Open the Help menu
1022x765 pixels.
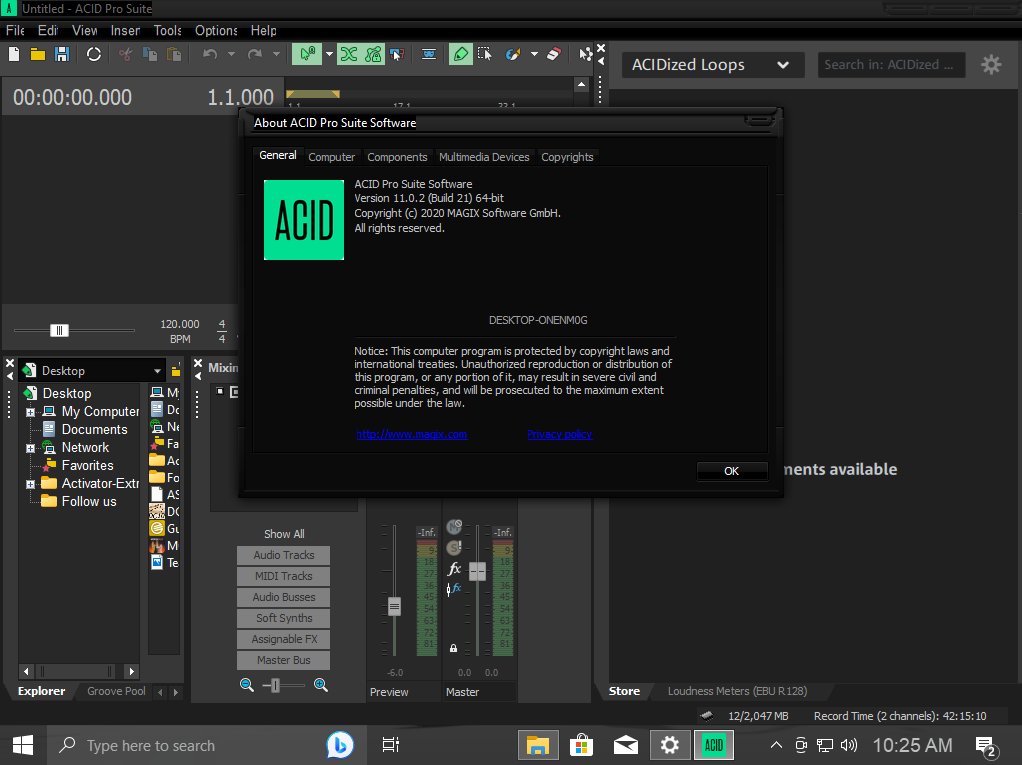tap(263, 31)
